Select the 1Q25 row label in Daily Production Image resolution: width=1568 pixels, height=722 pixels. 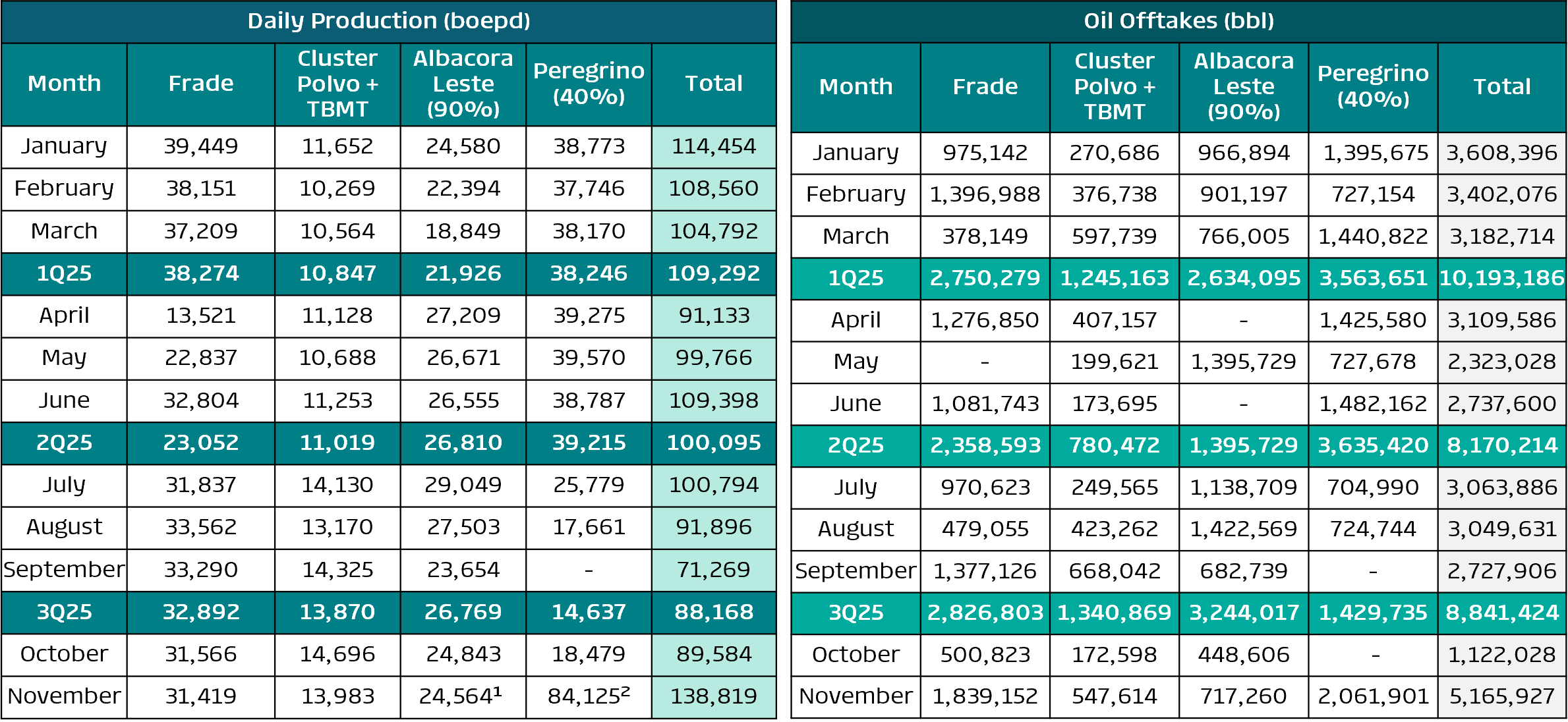[x=64, y=273]
